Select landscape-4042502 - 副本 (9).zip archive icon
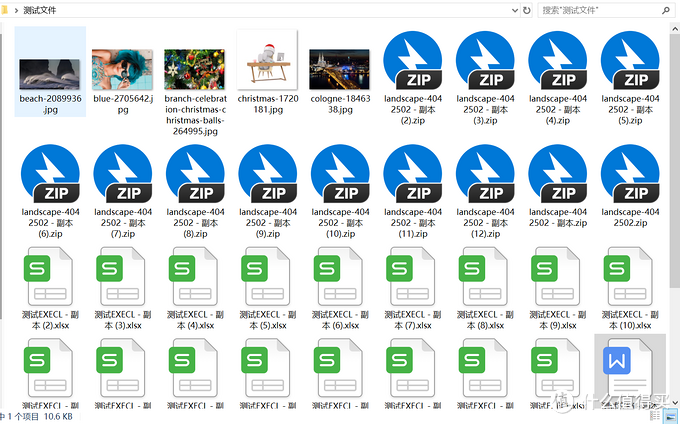The image size is (680, 424). 267,173
